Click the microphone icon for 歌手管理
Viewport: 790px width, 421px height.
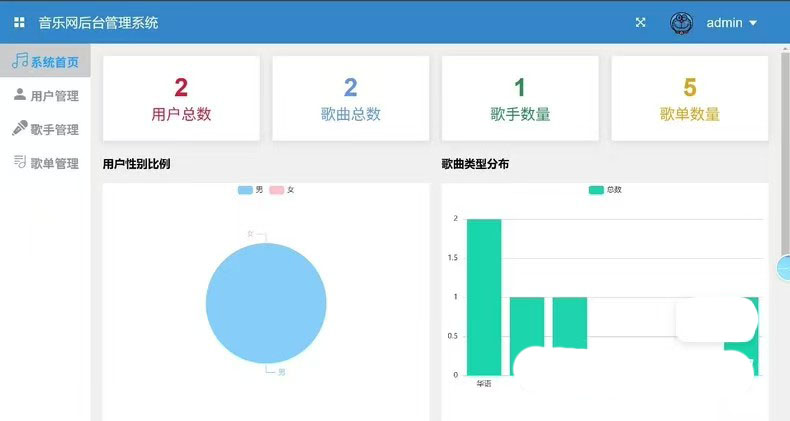point(19,129)
